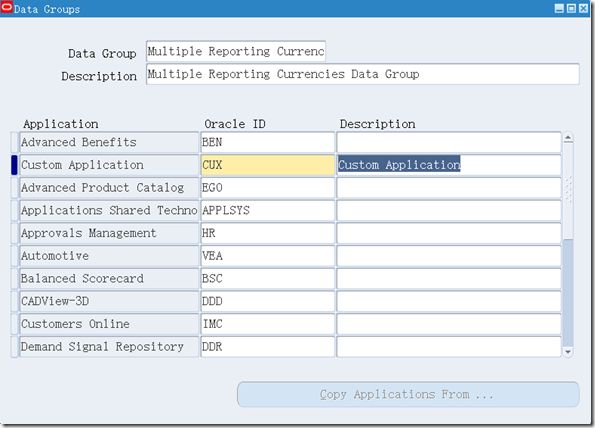Click the Data Group name field

(236, 51)
